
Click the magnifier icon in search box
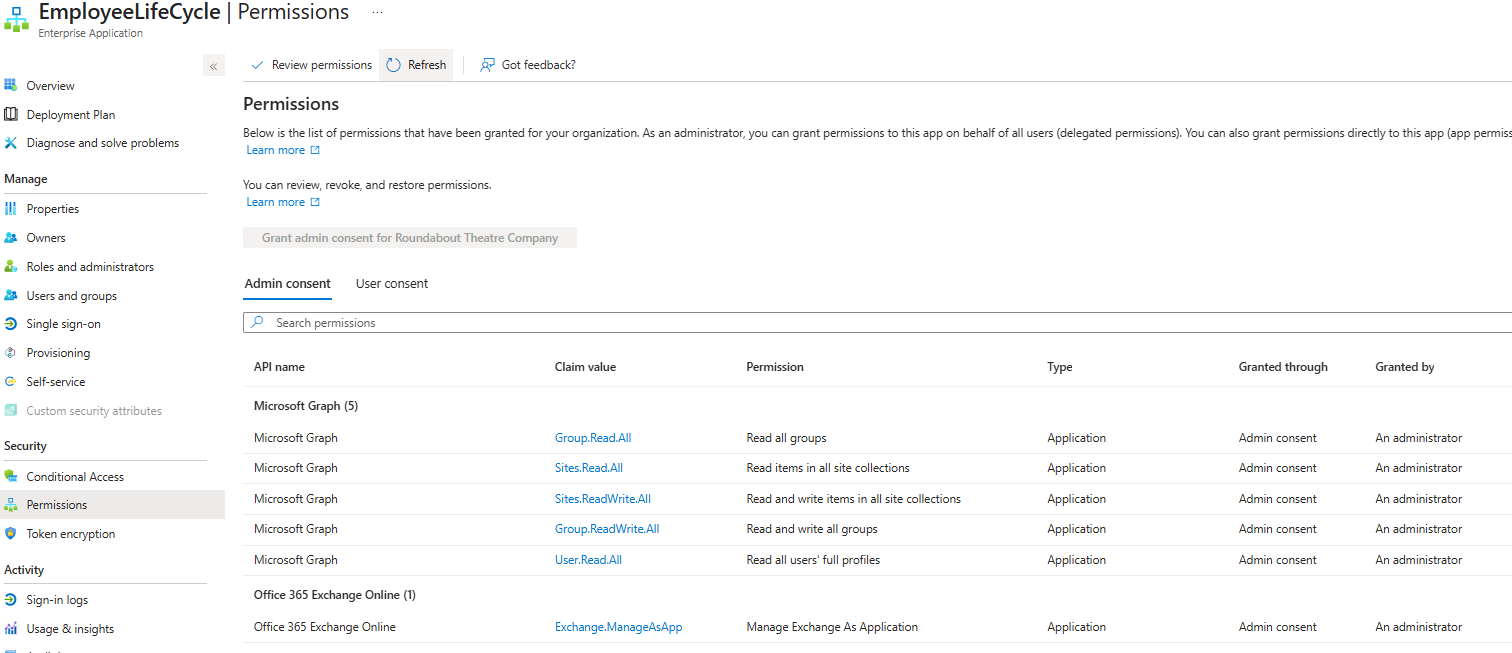258,323
